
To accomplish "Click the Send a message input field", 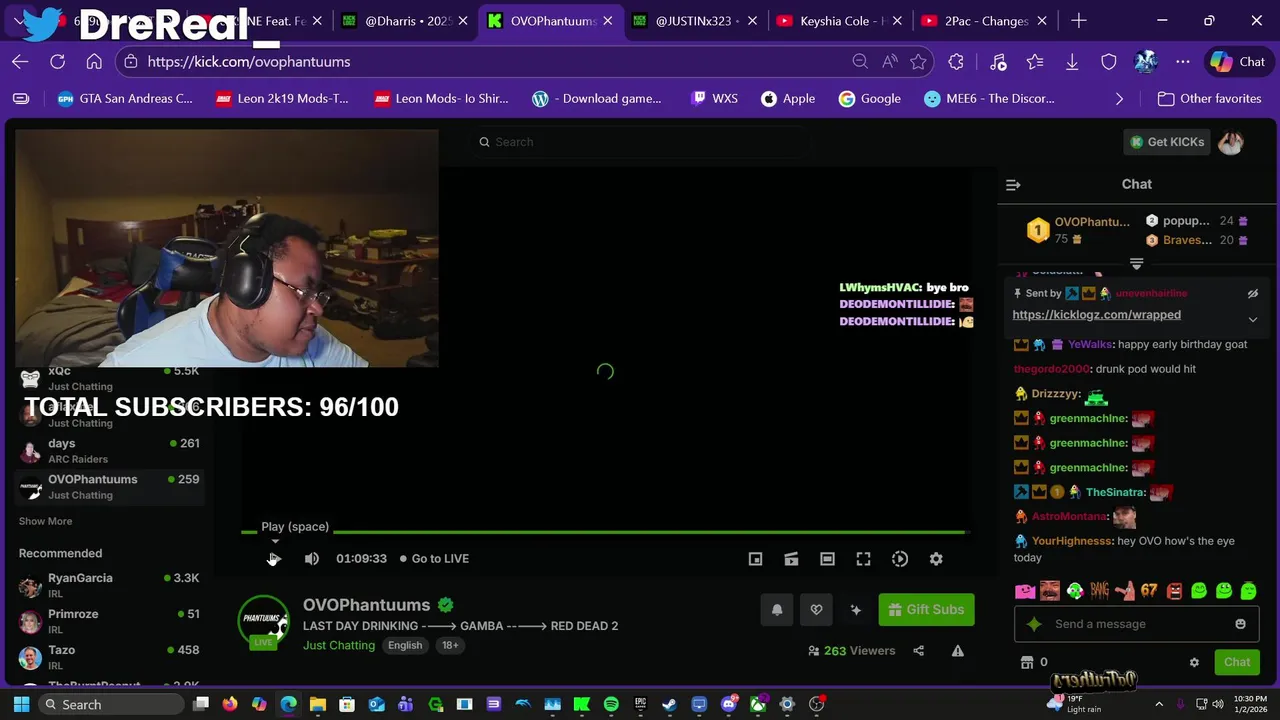I will [1135, 624].
